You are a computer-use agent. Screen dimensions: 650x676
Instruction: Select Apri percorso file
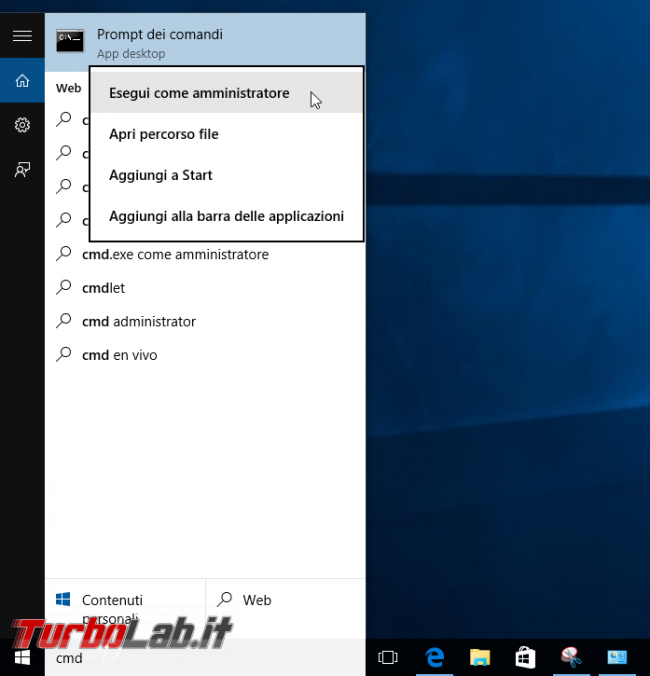point(226,134)
